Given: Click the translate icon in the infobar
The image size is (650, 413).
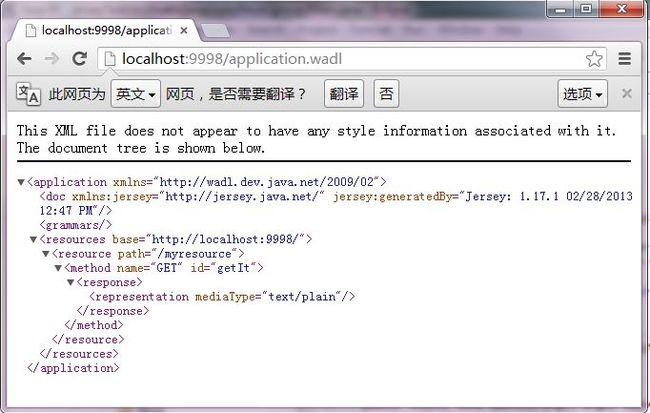Looking at the screenshot, I should [28, 94].
